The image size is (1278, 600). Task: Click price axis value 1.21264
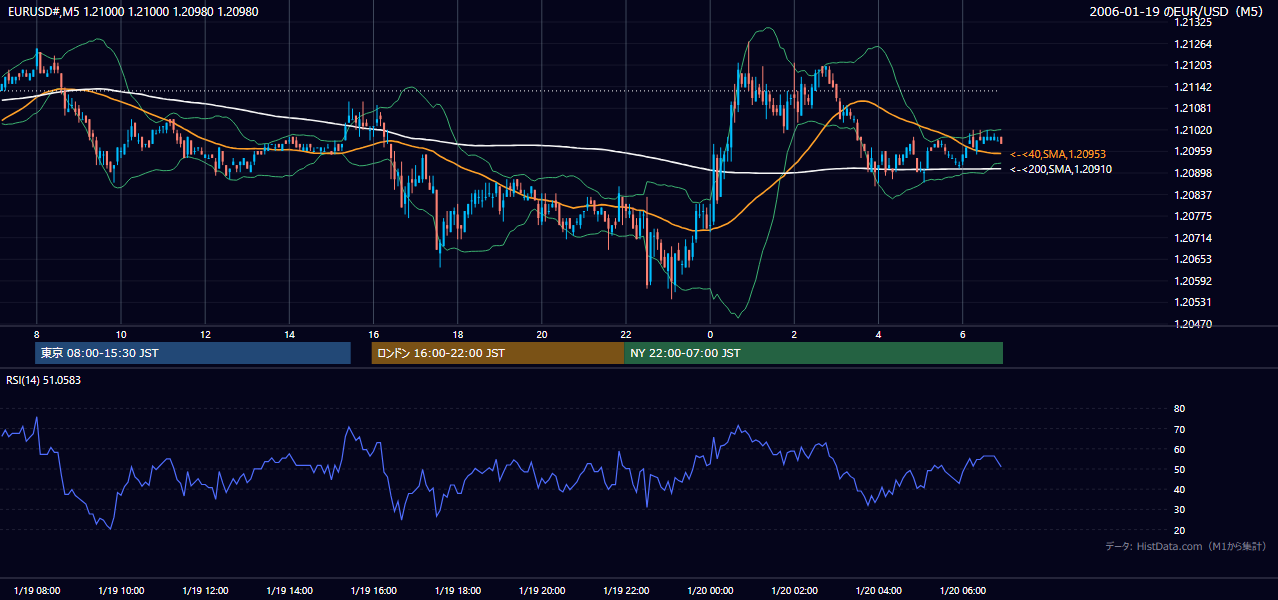pyautogui.click(x=1194, y=44)
